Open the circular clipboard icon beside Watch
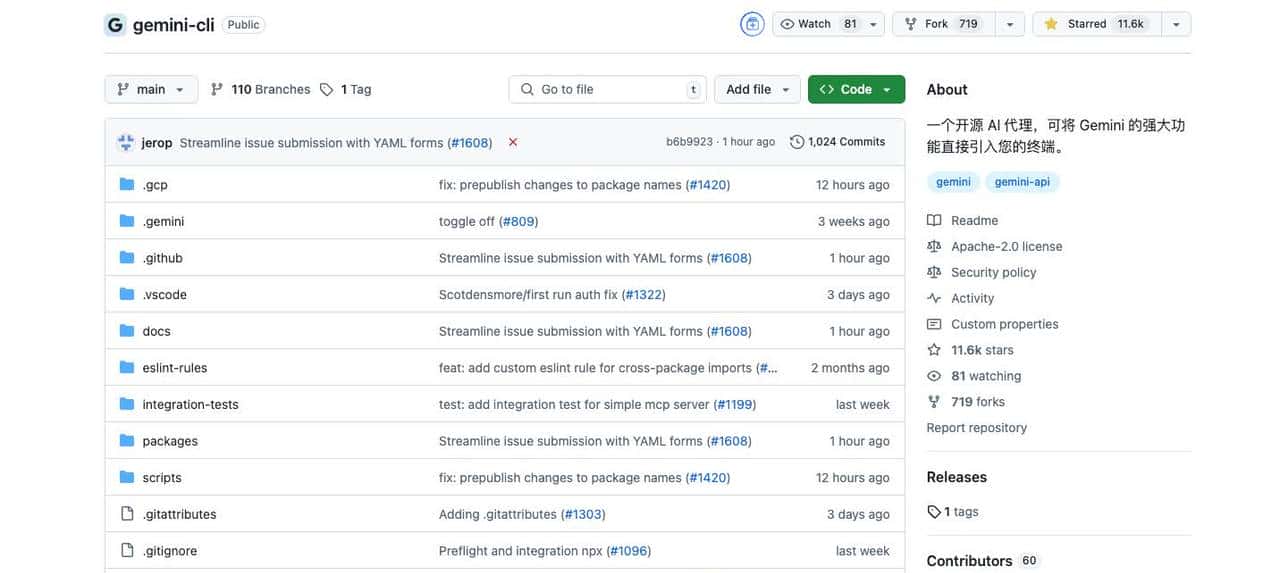This screenshot has height=573, width=1280. (x=752, y=24)
